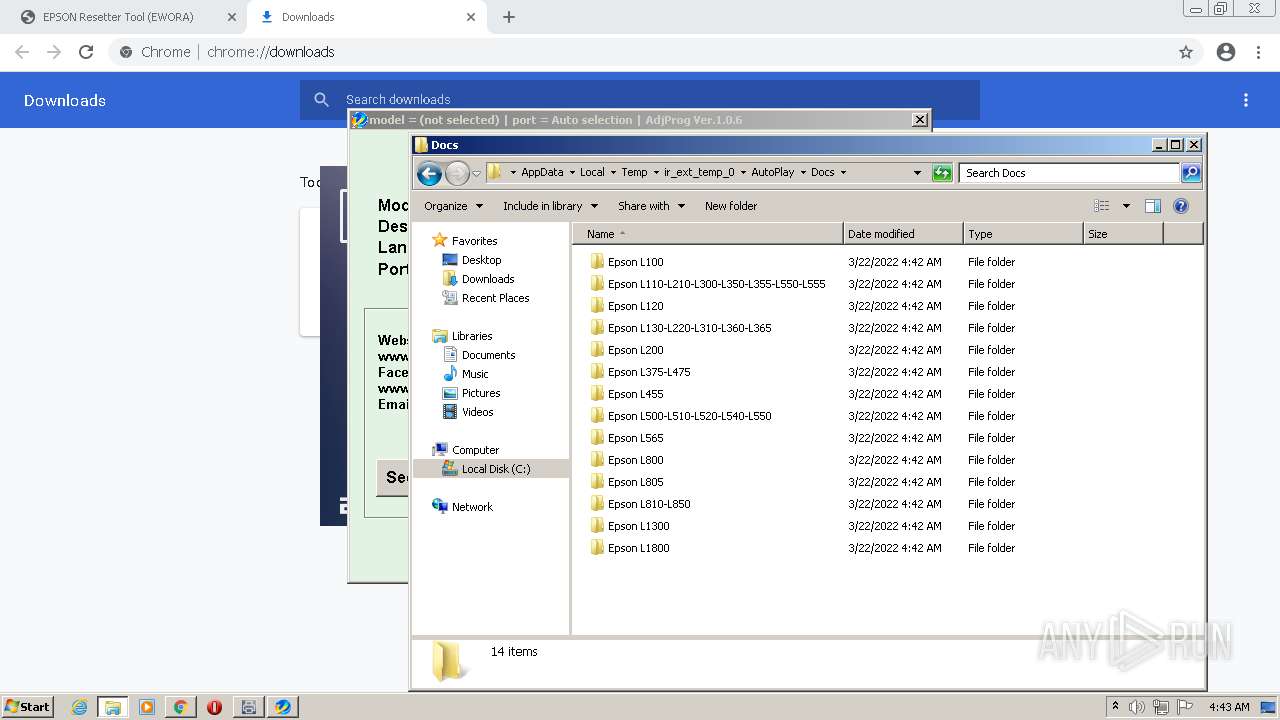Close the EPSON Resetter Tool tab
Image resolution: width=1280 pixels, height=720 pixels.
tap(231, 17)
